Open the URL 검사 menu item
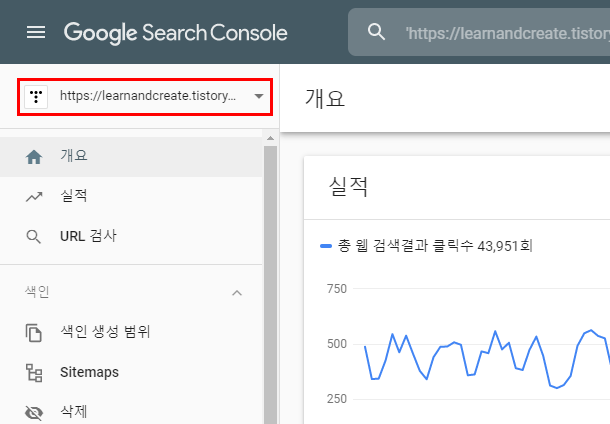Image resolution: width=610 pixels, height=424 pixels. (131, 236)
